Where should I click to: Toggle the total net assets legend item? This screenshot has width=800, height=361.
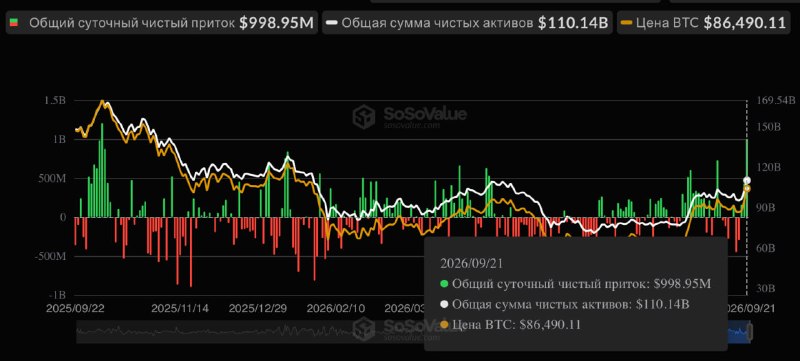pyautogui.click(x=467, y=23)
